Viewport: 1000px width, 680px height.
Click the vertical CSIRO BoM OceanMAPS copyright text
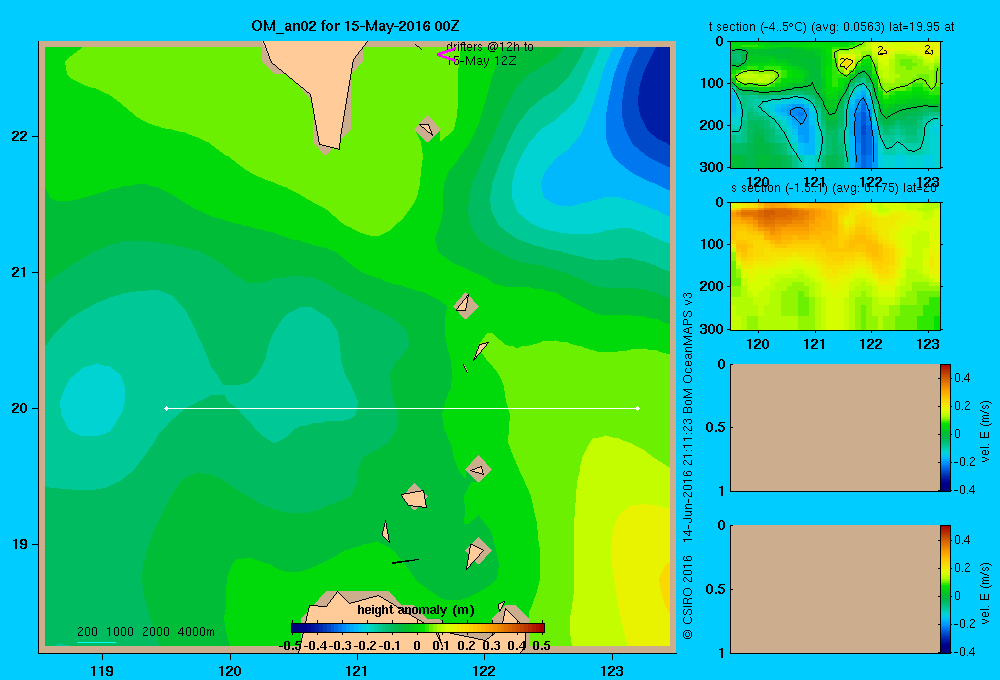tap(688, 466)
